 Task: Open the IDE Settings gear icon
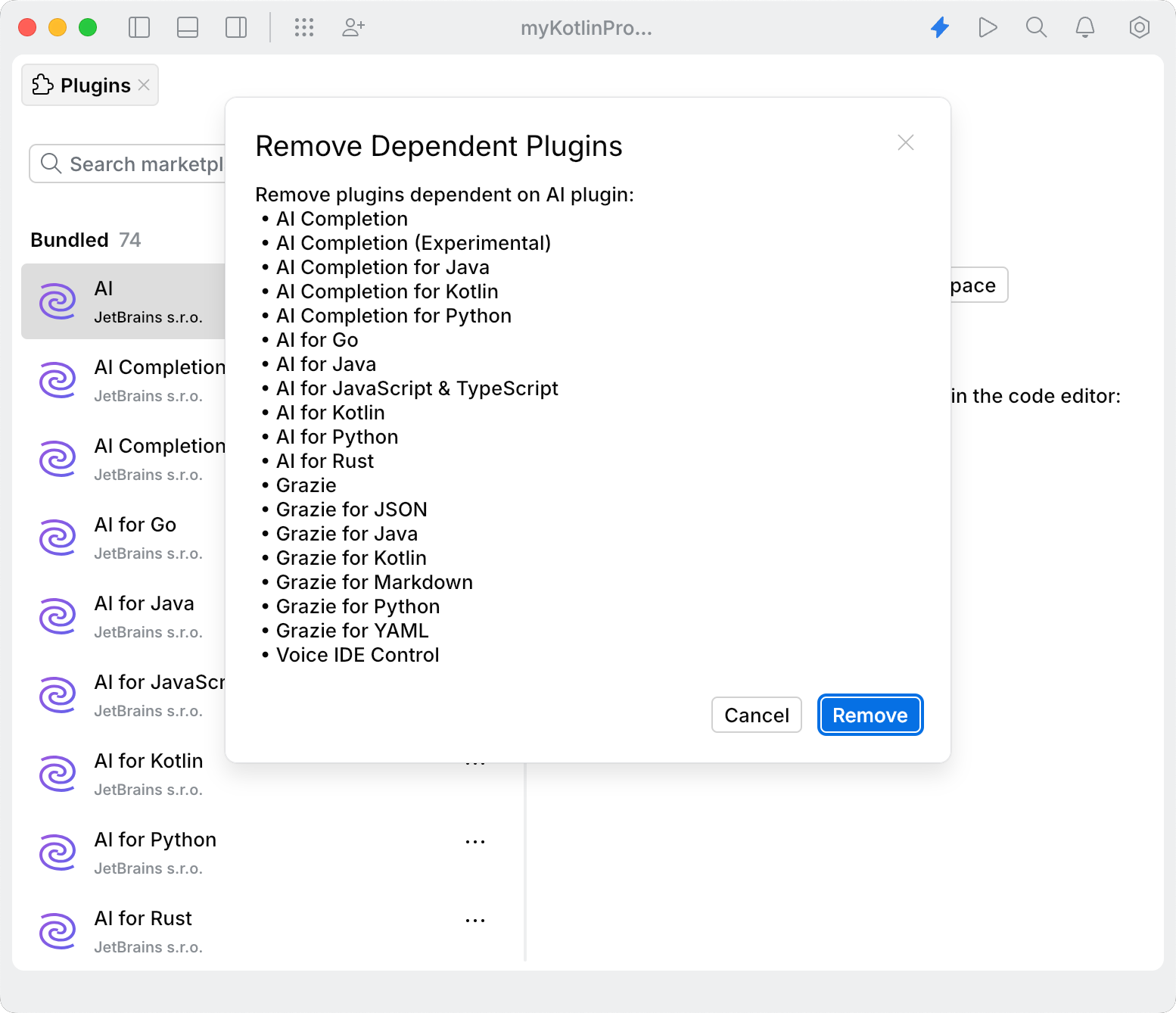coord(1139,27)
